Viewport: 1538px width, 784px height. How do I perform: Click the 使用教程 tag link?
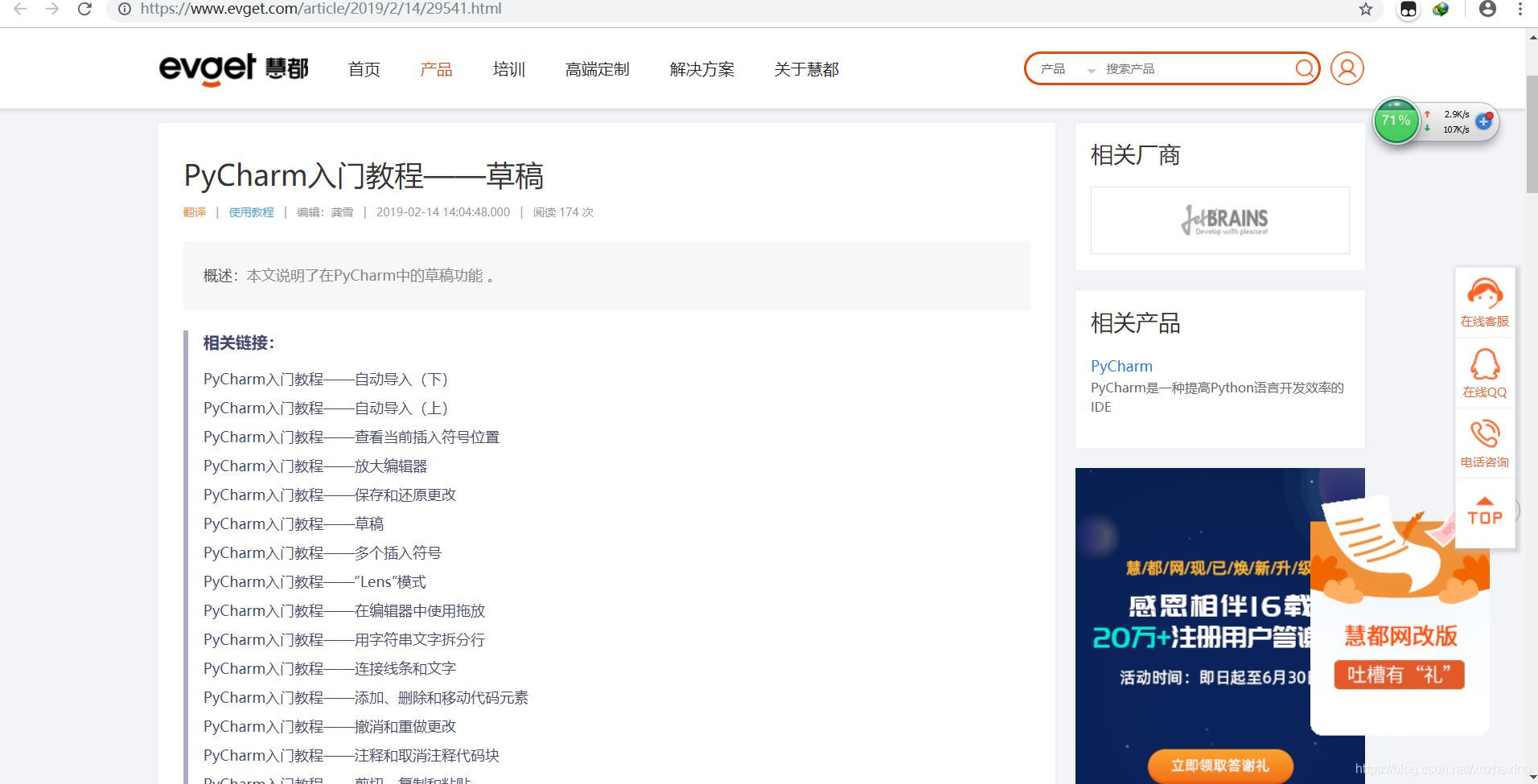coord(252,212)
